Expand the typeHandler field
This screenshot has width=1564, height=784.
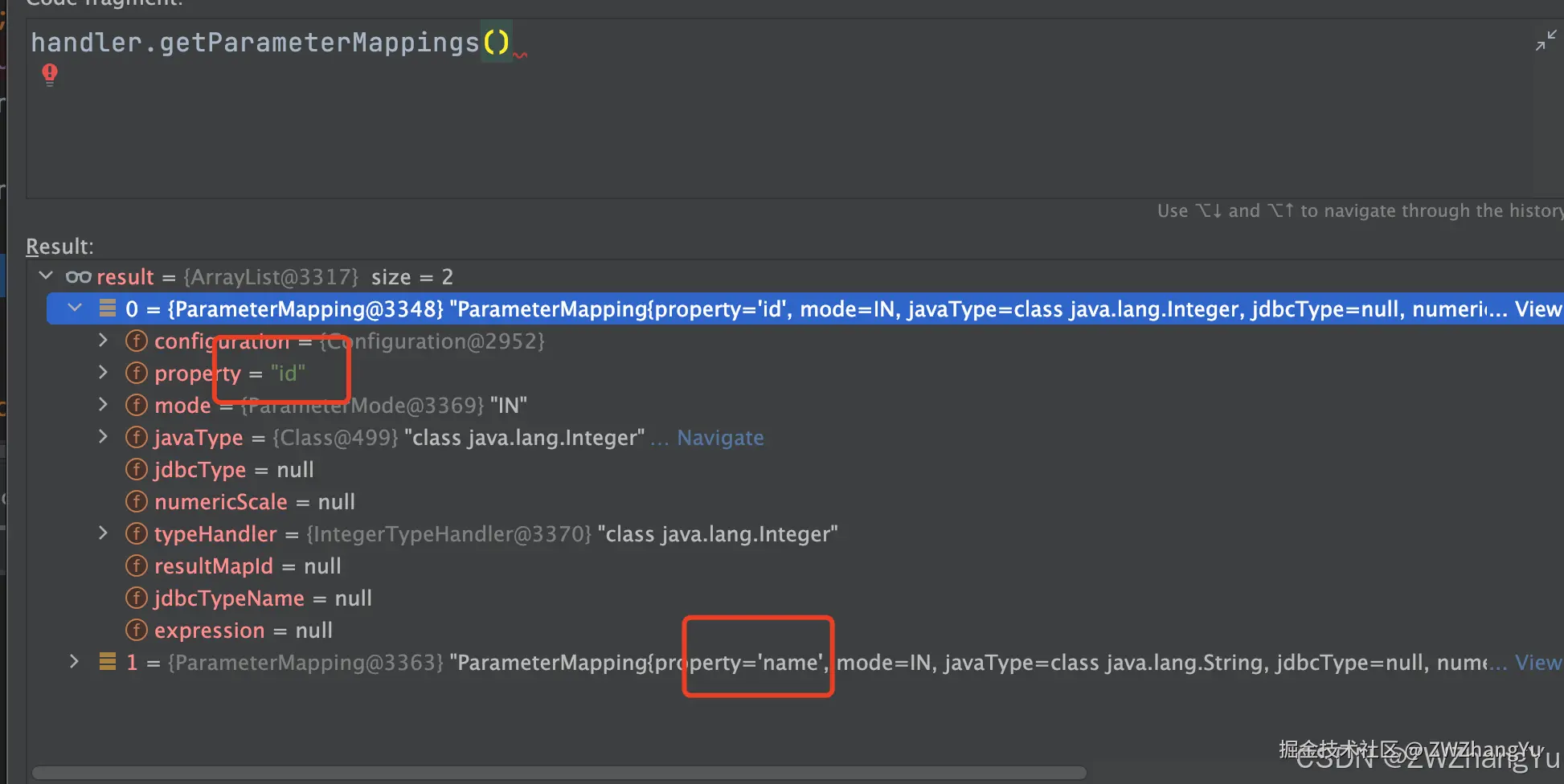[103, 533]
